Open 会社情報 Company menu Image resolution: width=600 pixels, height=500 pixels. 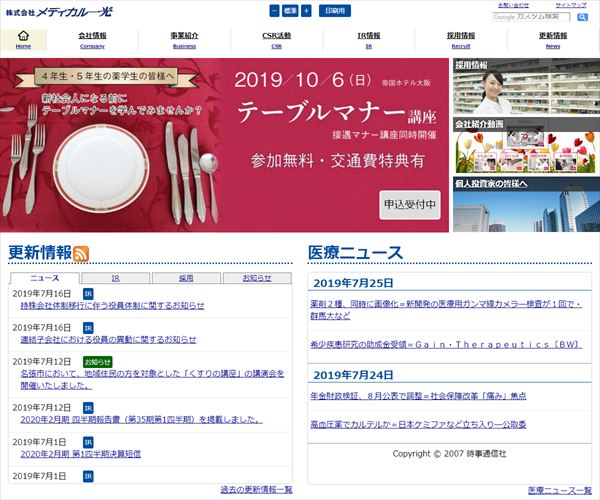92,40
